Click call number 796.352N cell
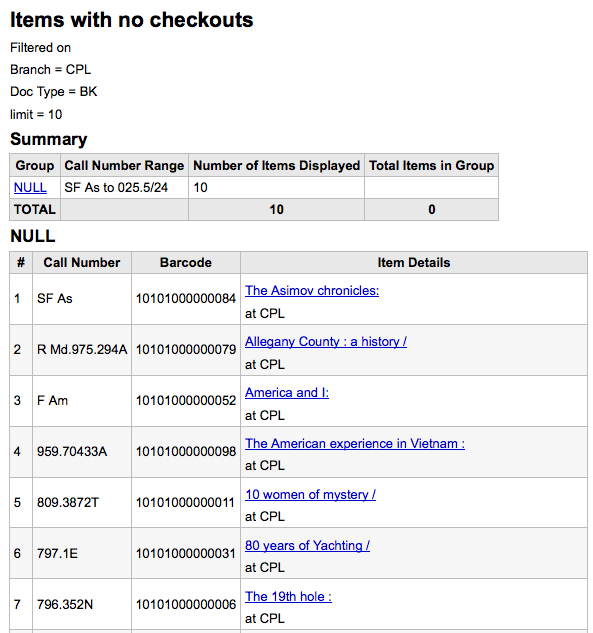The width and height of the screenshot is (593, 633). (x=82, y=604)
